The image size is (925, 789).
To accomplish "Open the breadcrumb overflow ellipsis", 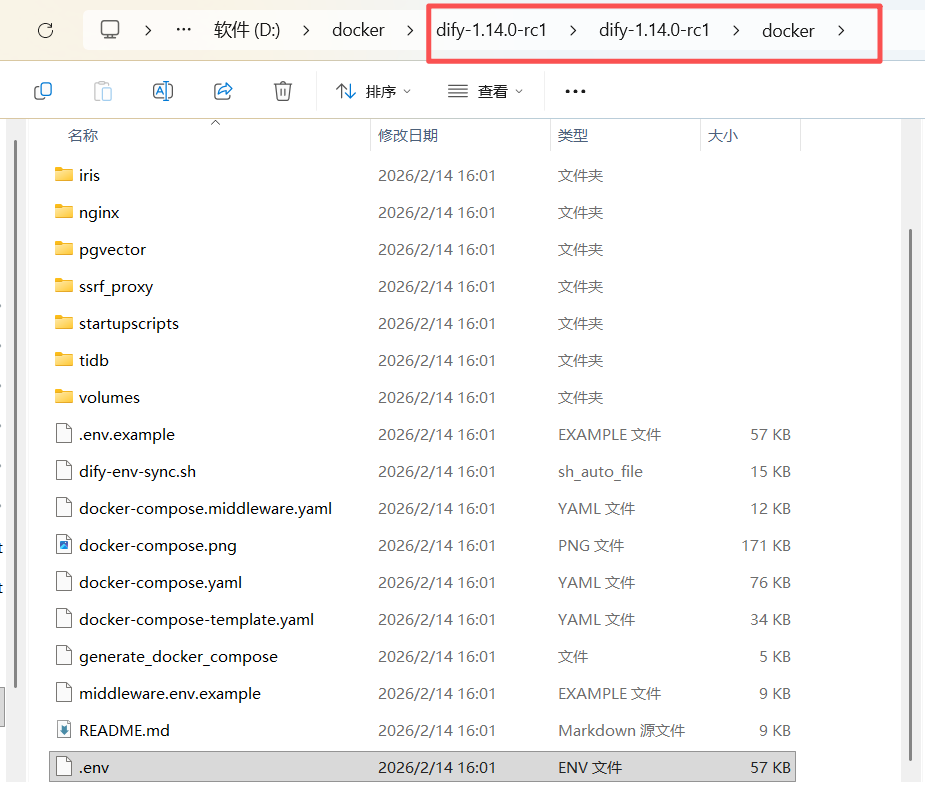I will click(x=183, y=30).
